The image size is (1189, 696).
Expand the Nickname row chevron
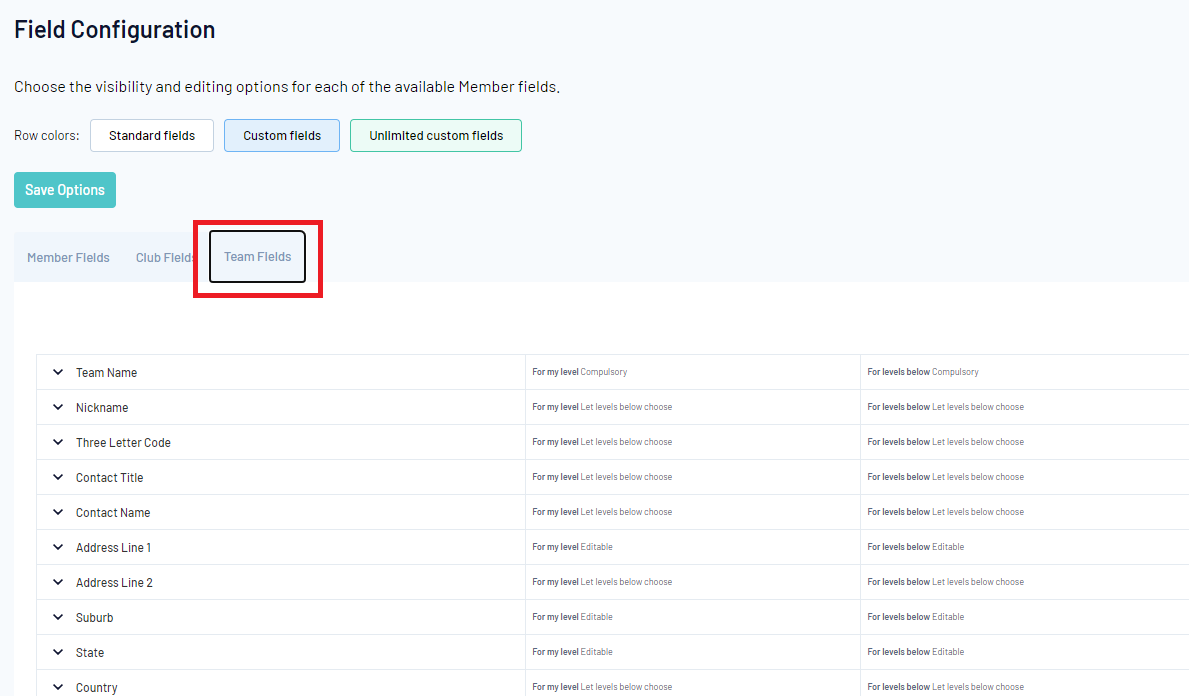click(x=58, y=407)
